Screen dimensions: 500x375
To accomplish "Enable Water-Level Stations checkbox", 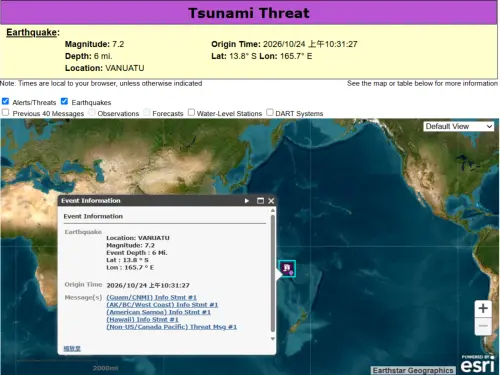I will click(x=191, y=112).
